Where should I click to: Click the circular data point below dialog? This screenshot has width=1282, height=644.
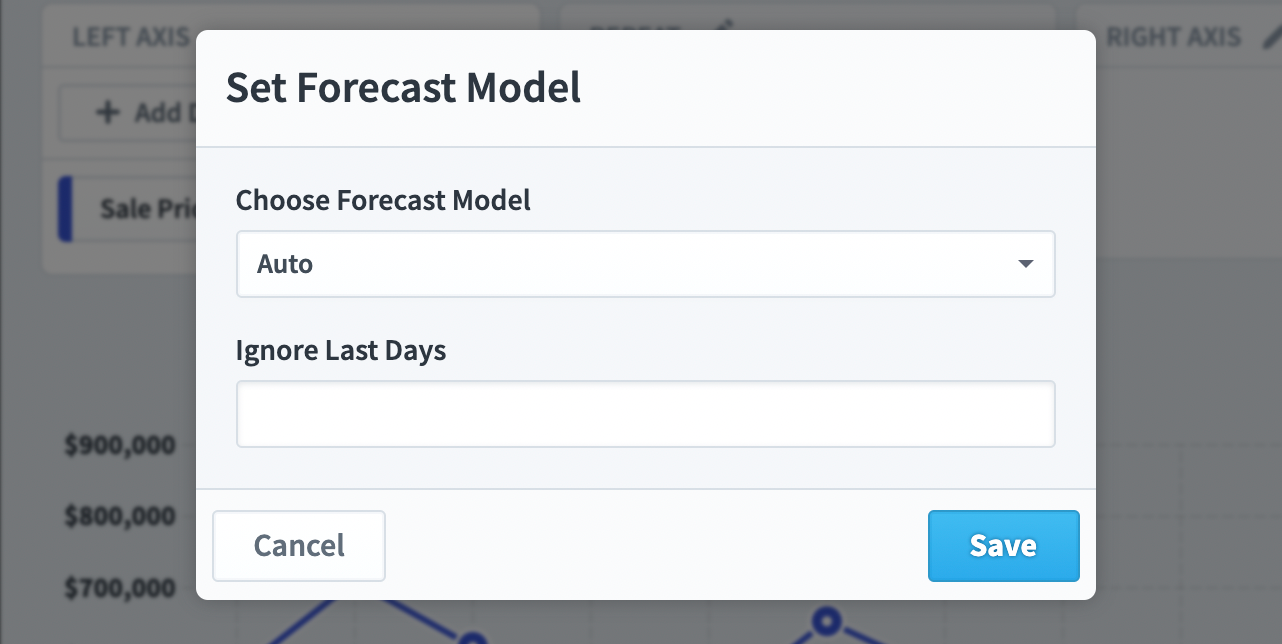(826, 621)
